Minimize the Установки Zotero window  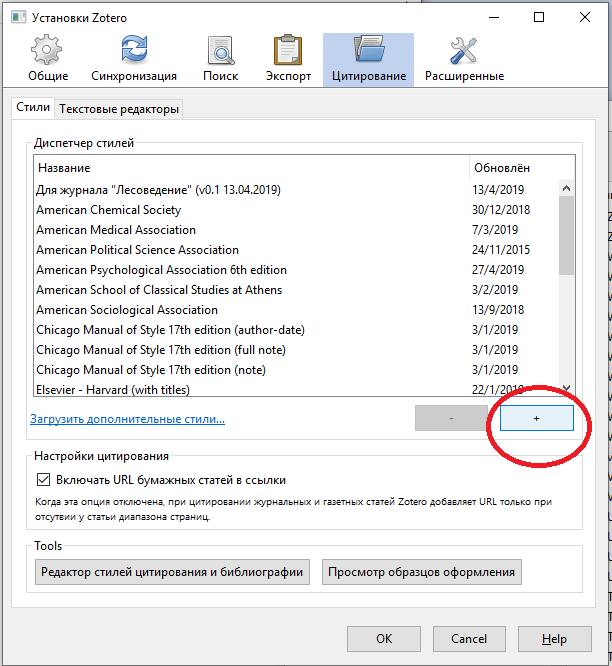pos(494,17)
